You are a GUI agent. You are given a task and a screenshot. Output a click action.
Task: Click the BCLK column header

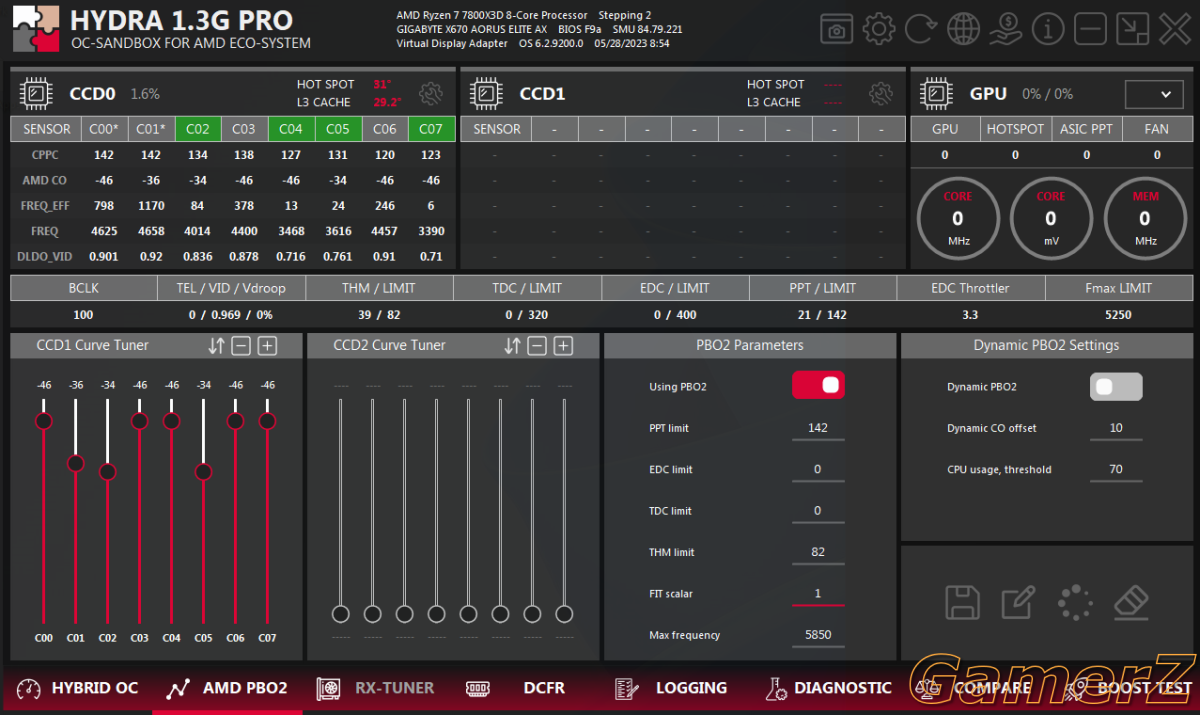[84, 288]
